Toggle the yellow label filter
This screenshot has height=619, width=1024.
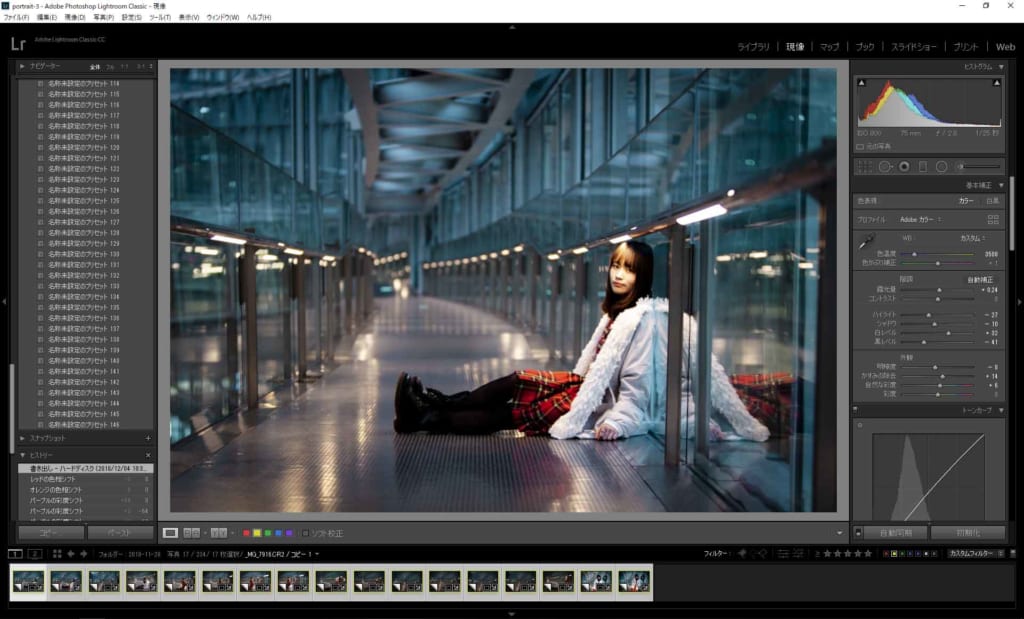tap(894, 554)
